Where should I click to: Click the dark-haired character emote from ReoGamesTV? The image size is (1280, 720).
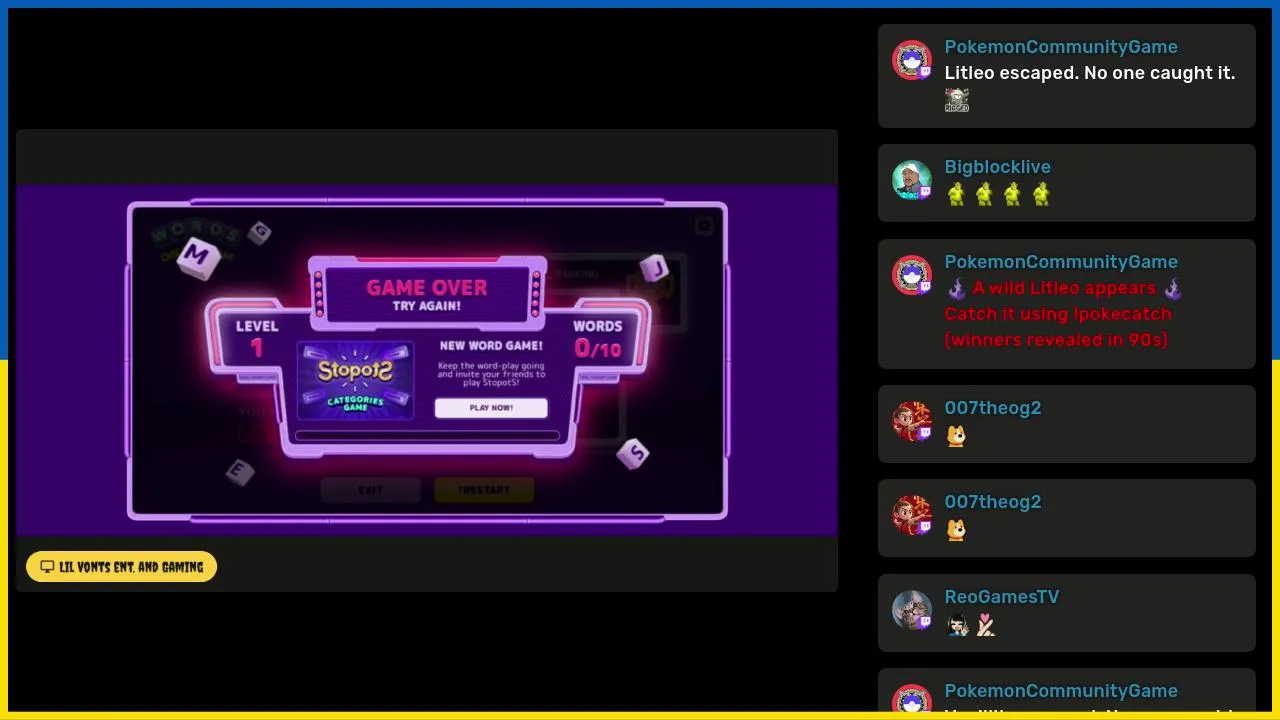point(957,626)
